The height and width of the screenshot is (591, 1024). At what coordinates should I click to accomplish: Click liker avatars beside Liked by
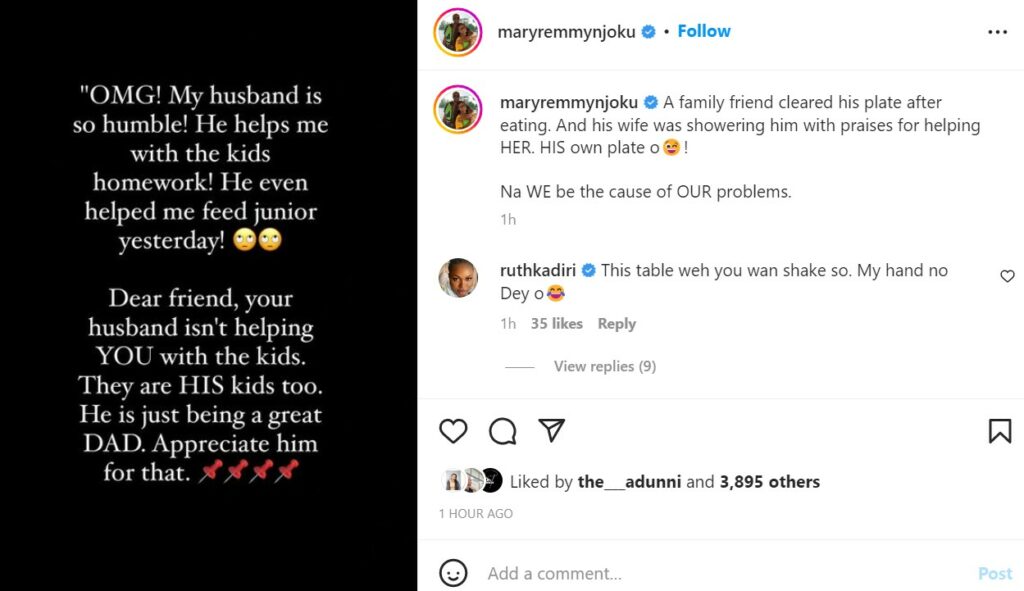470,481
